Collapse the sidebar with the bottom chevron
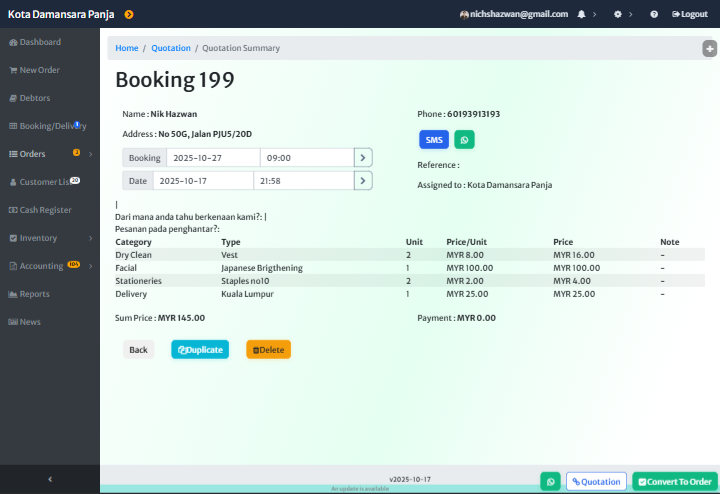 click(50, 480)
